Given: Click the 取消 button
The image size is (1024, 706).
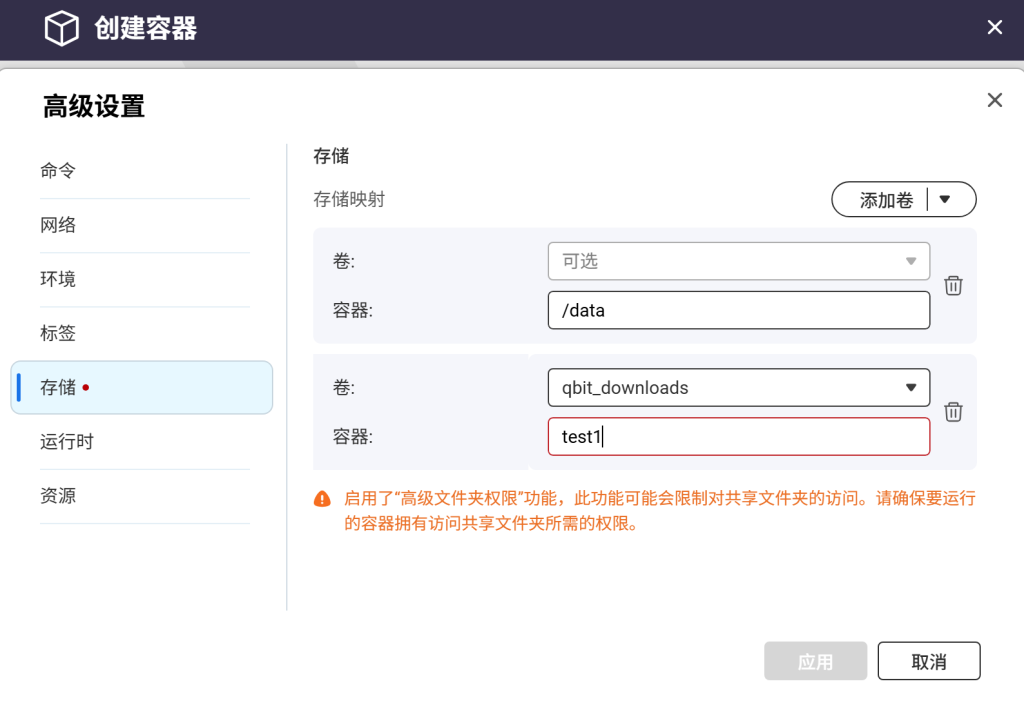Looking at the screenshot, I should tap(928, 661).
